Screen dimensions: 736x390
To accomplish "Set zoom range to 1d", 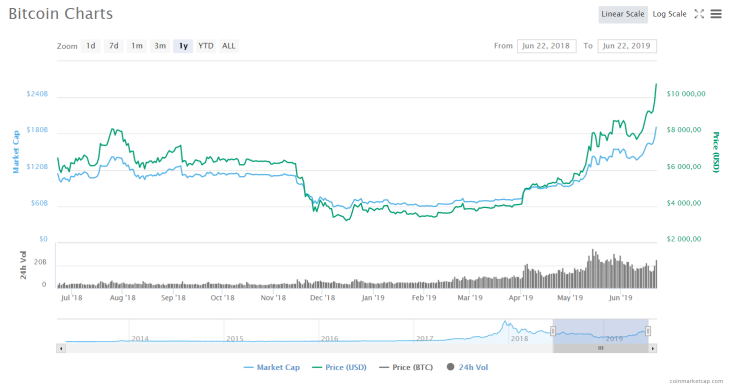I will (x=91, y=46).
